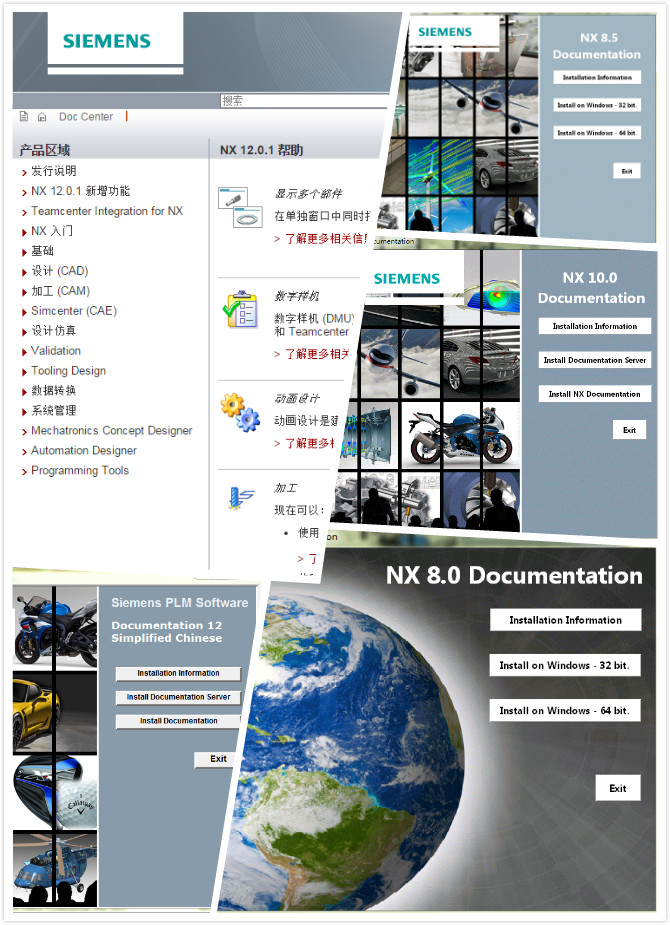
Task: Expand the 设计 (CAD) tree arrow
Action: [x=24, y=273]
